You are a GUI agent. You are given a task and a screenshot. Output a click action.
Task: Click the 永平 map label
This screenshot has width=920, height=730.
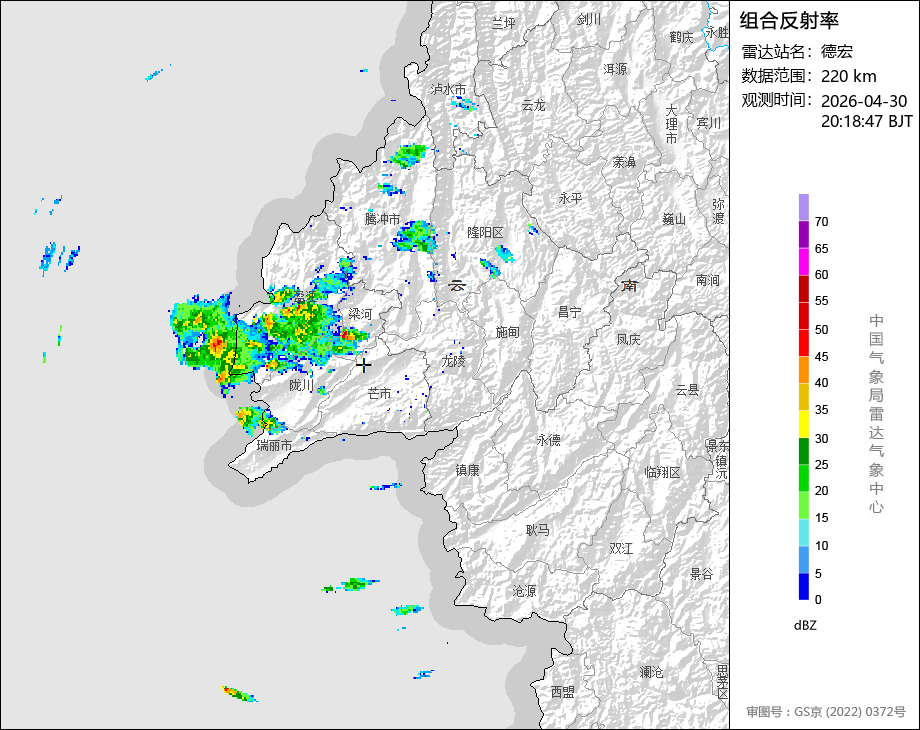point(570,198)
